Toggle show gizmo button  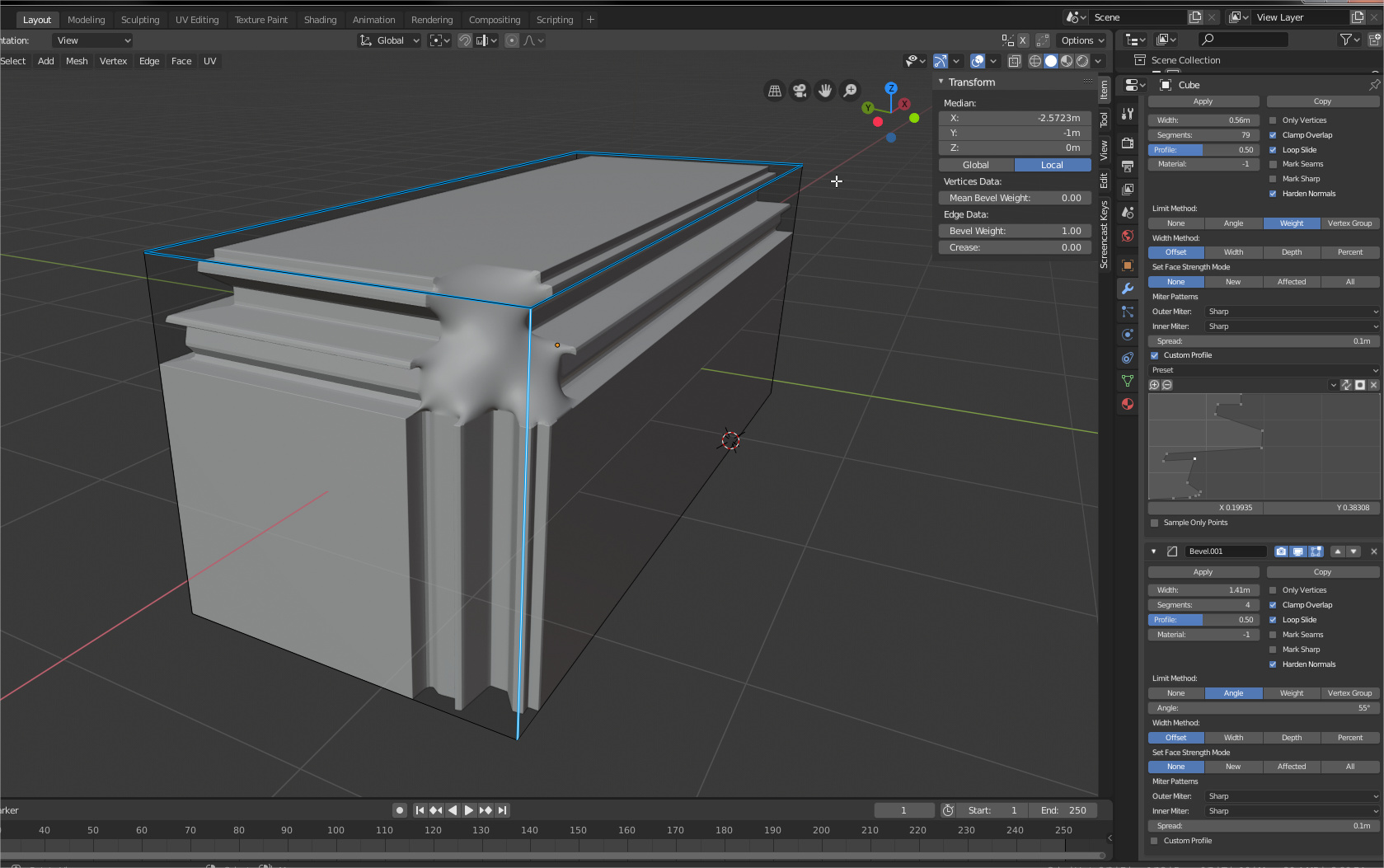tap(941, 61)
